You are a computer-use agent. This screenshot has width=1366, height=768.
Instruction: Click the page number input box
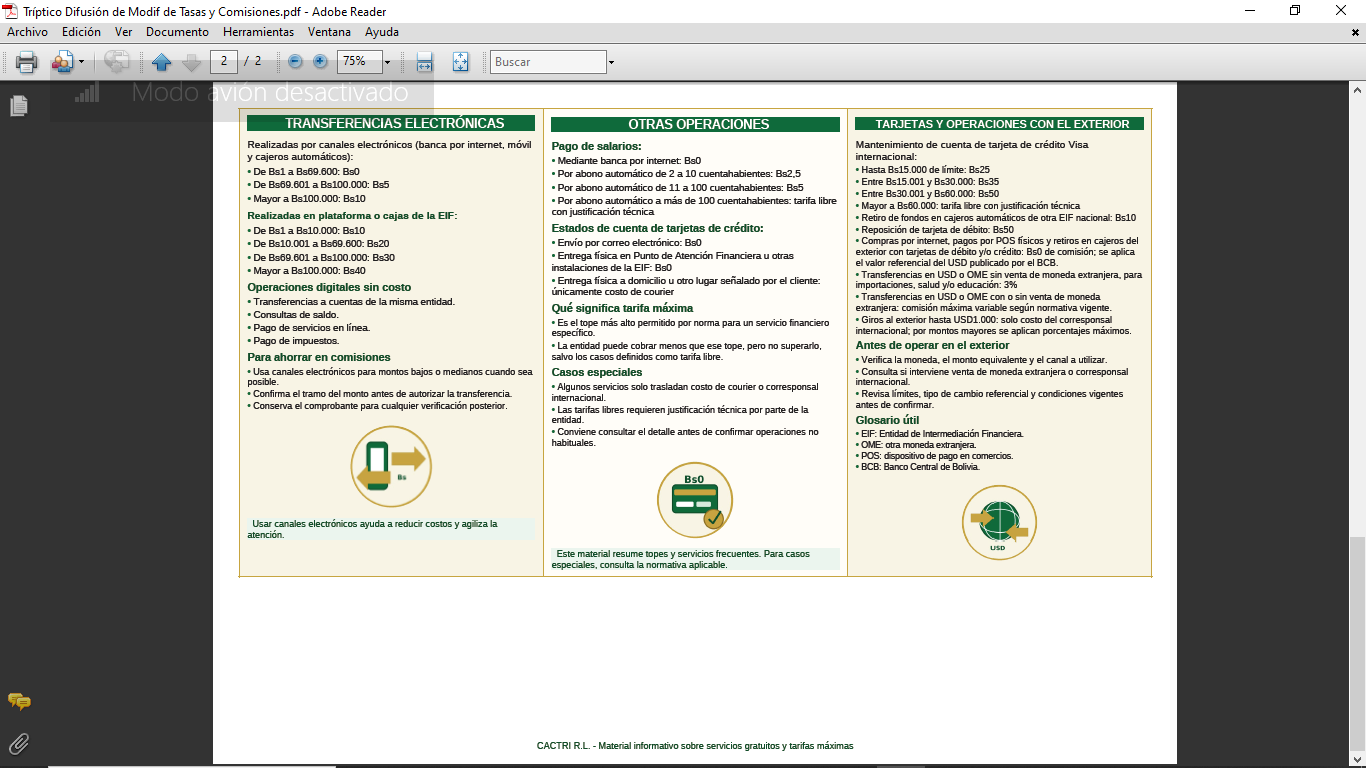click(223, 61)
